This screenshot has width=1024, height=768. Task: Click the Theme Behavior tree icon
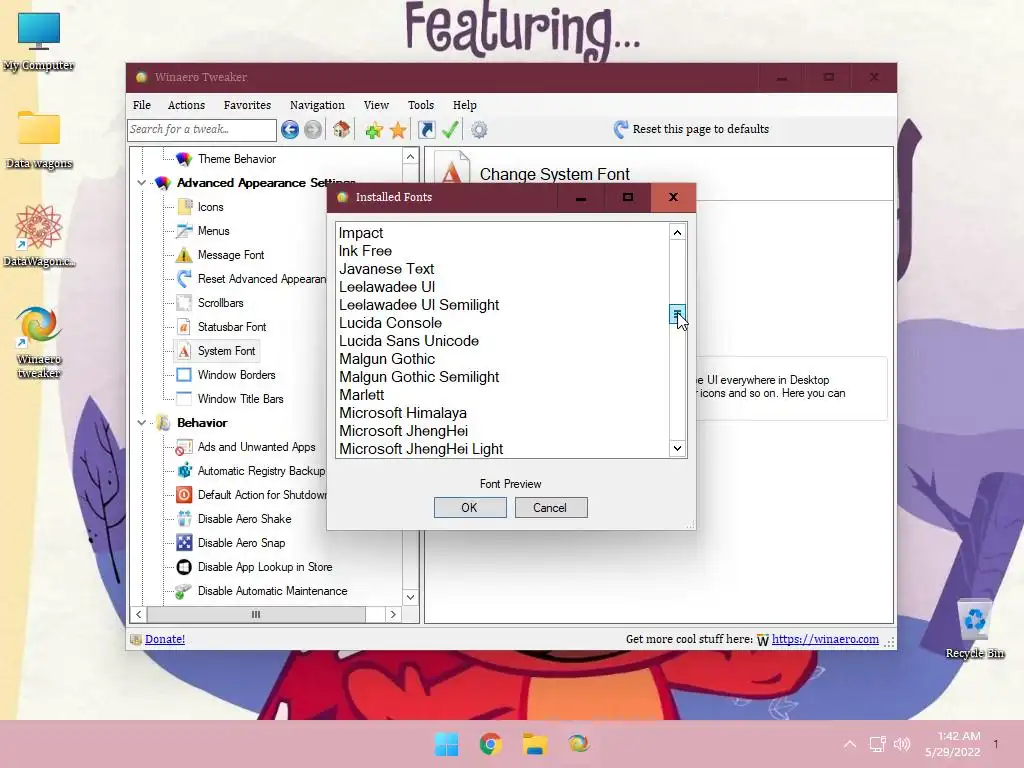point(184,159)
